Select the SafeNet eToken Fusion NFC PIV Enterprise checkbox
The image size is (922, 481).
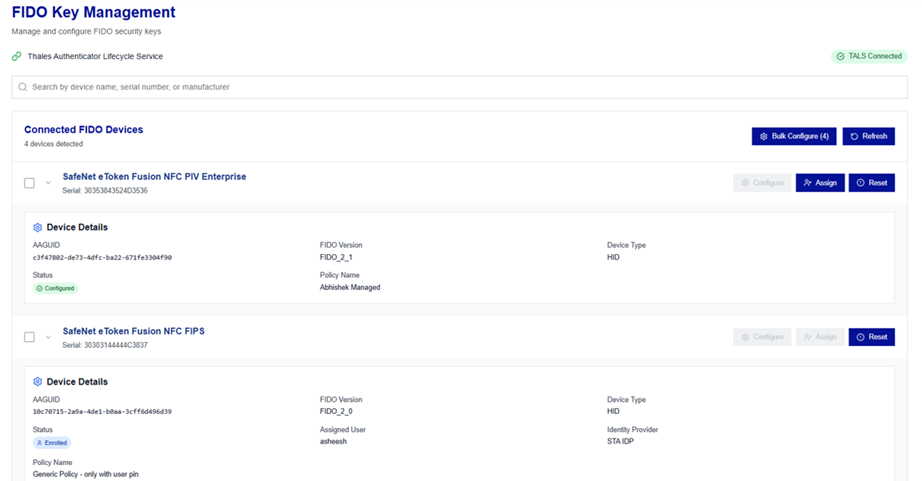coord(29,183)
